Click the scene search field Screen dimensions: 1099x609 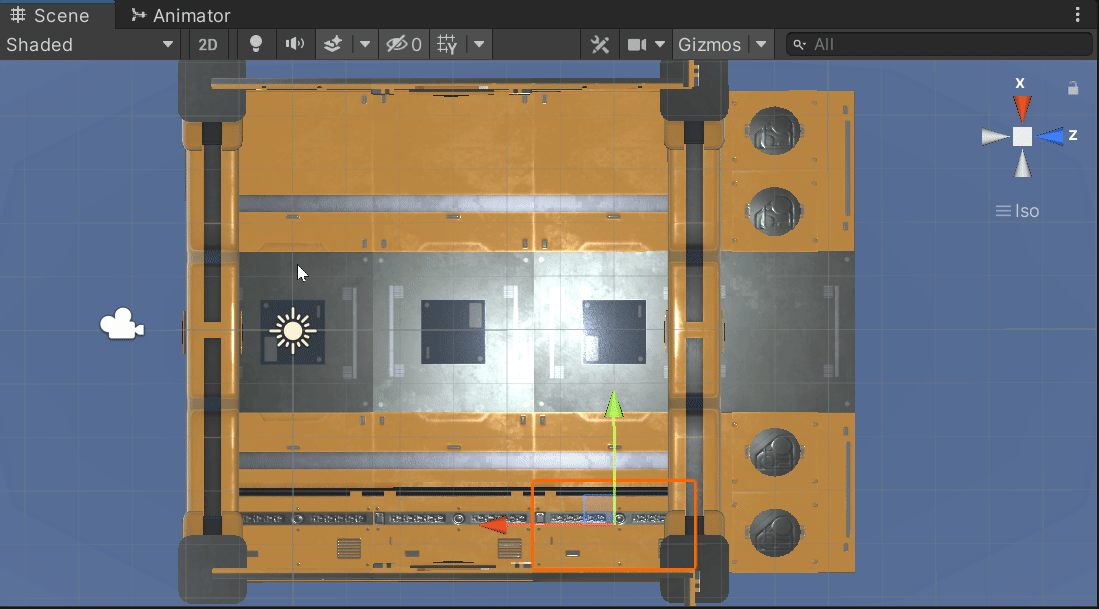(939, 45)
